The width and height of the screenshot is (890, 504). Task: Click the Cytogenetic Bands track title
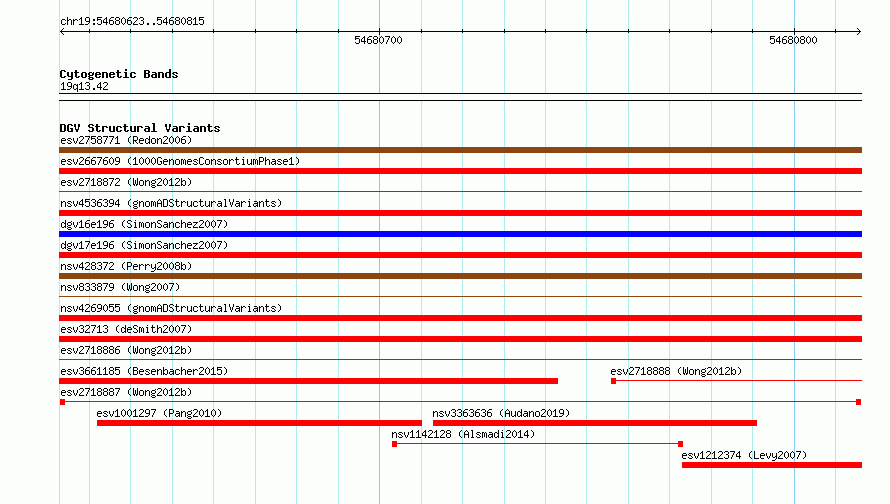pyautogui.click(x=119, y=74)
